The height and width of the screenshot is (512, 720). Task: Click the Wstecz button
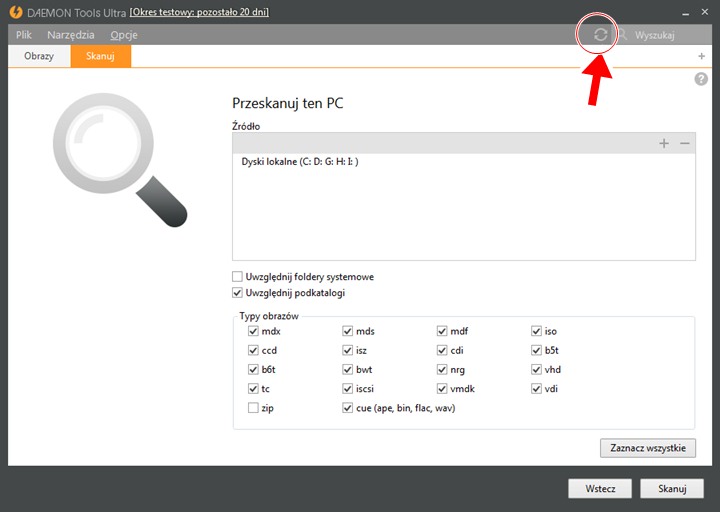[x=599, y=489]
